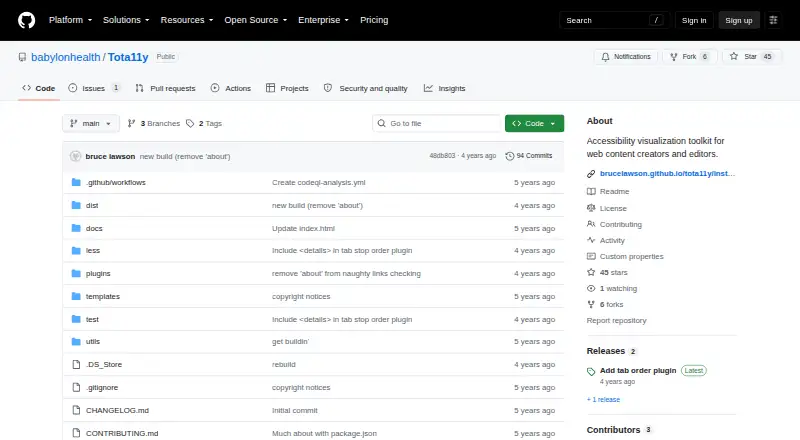The image size is (800, 440).
Task: Open the 48db803 commit hash
Action: pos(442,156)
